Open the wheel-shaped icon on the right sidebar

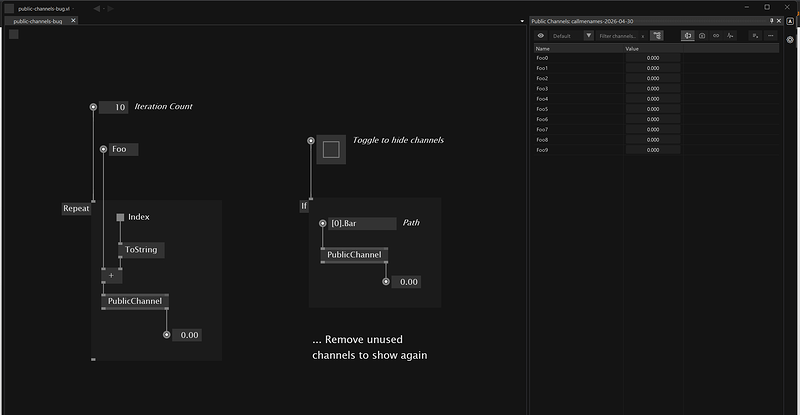click(x=790, y=40)
